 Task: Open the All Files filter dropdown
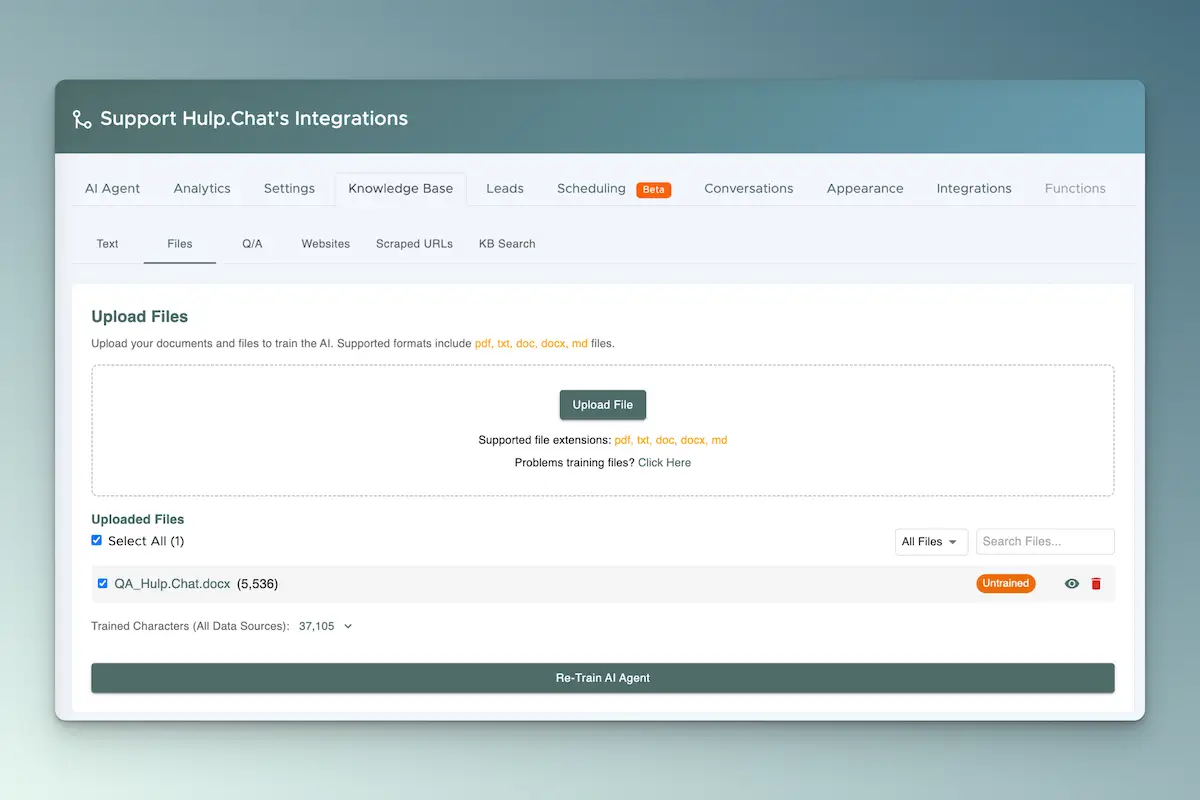point(931,541)
